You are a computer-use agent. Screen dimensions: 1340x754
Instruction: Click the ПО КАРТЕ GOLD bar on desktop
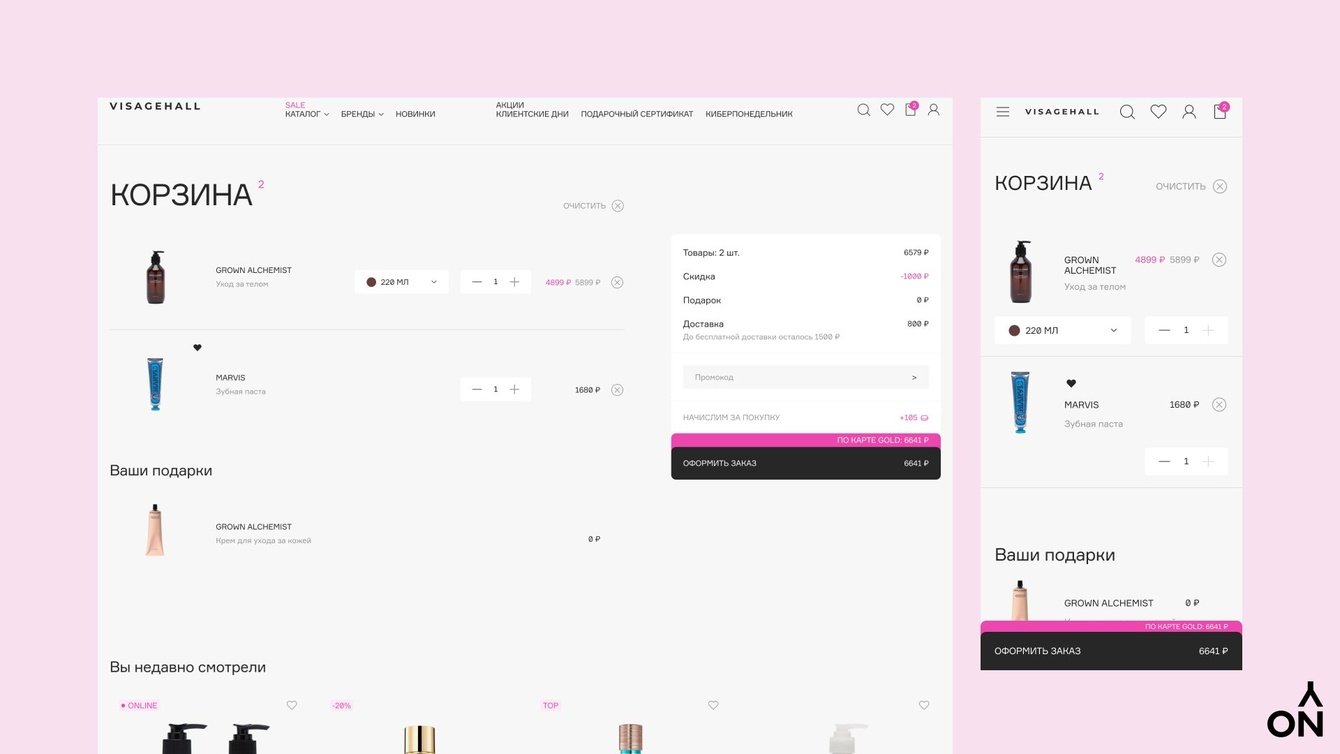pos(806,440)
